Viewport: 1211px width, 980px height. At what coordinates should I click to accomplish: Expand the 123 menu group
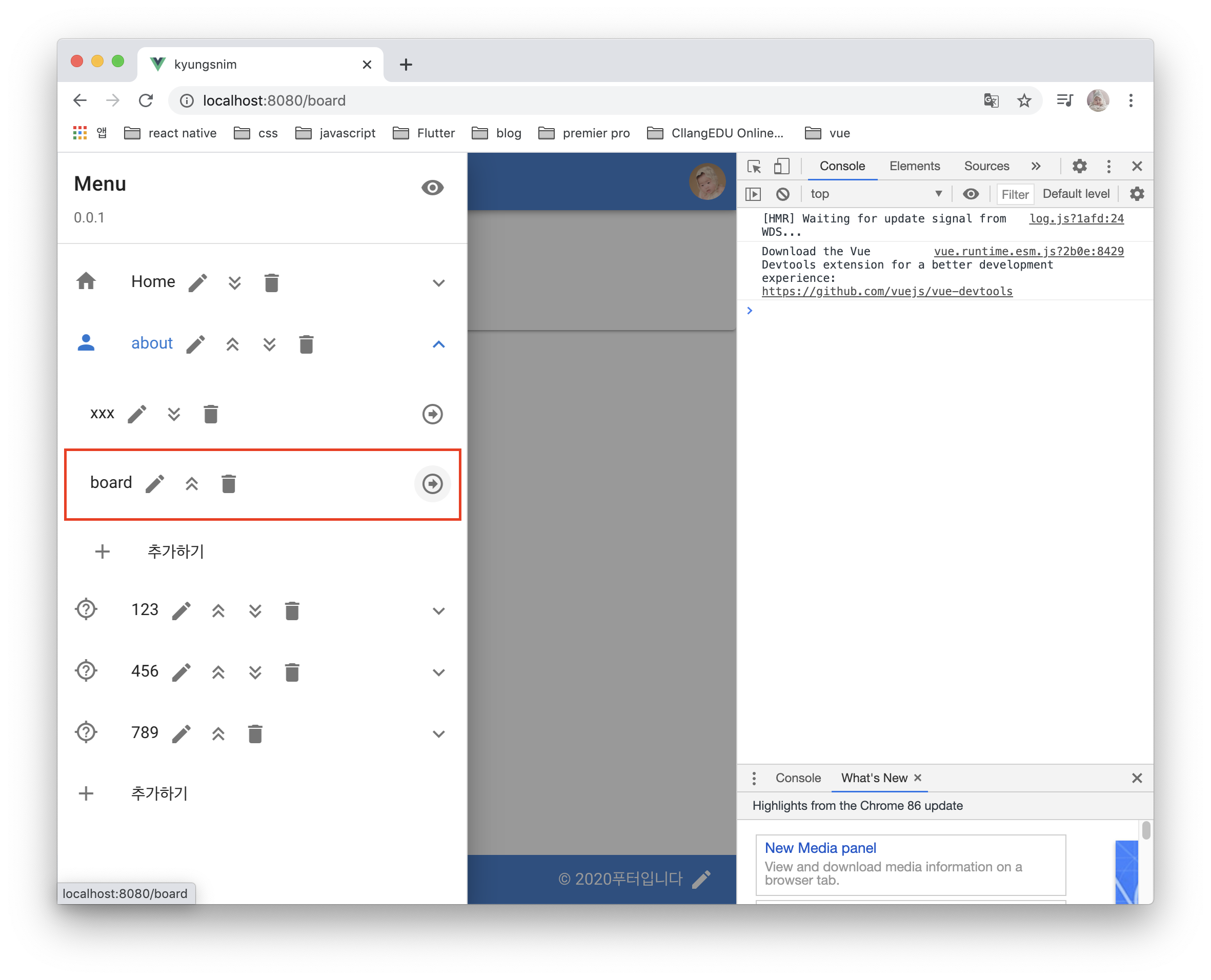pyautogui.click(x=439, y=611)
